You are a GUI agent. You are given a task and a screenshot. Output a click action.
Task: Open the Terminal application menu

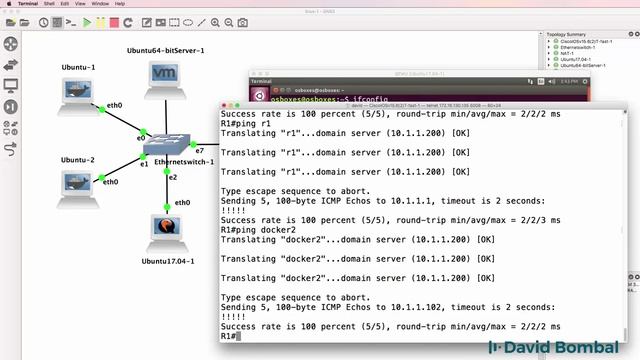coord(28,4)
